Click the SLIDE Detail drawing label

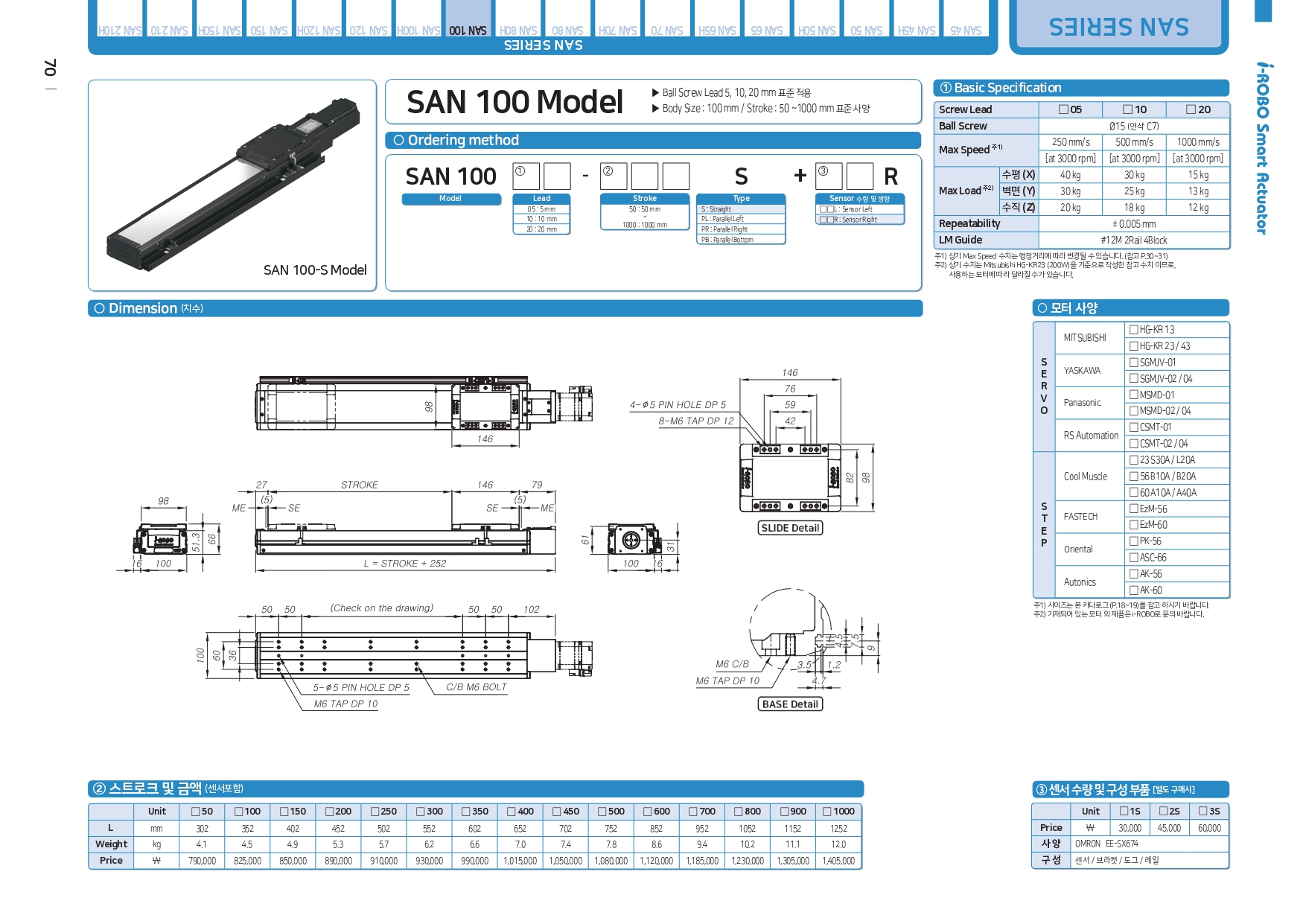coord(790,528)
